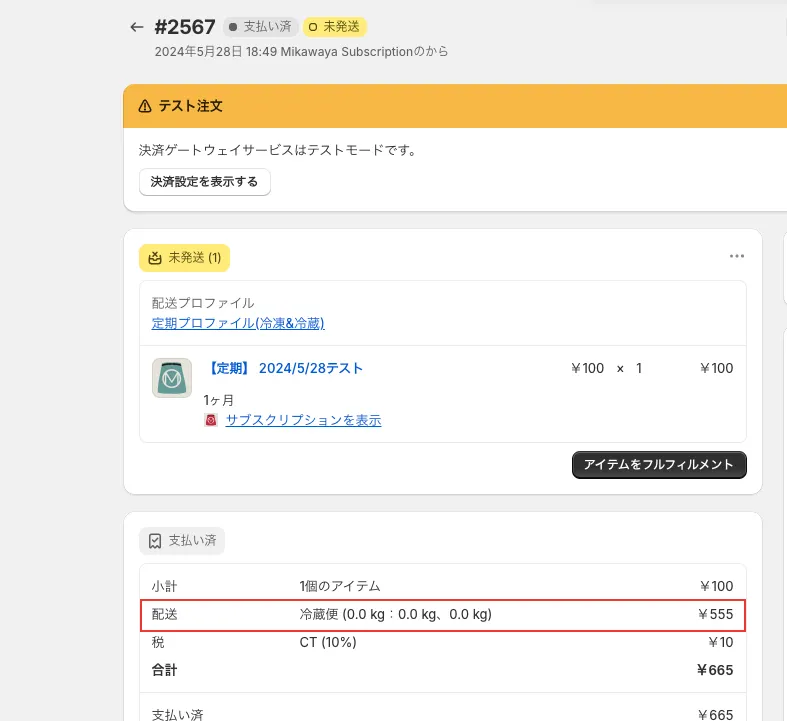Click the order number #2567 heading
787x721 pixels.
pos(185,27)
